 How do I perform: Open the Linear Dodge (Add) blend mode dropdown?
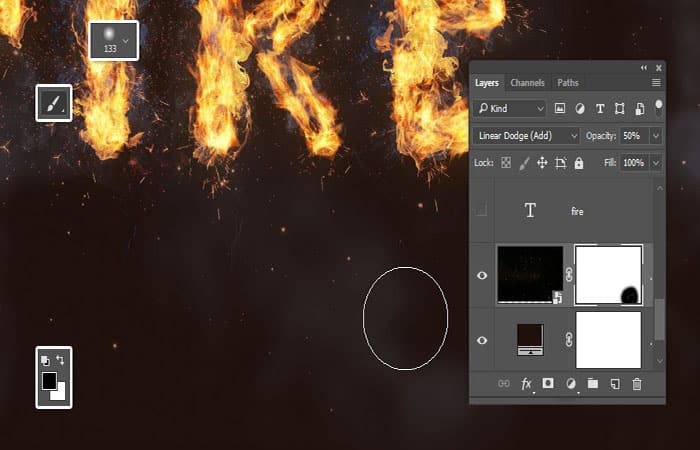pos(526,136)
